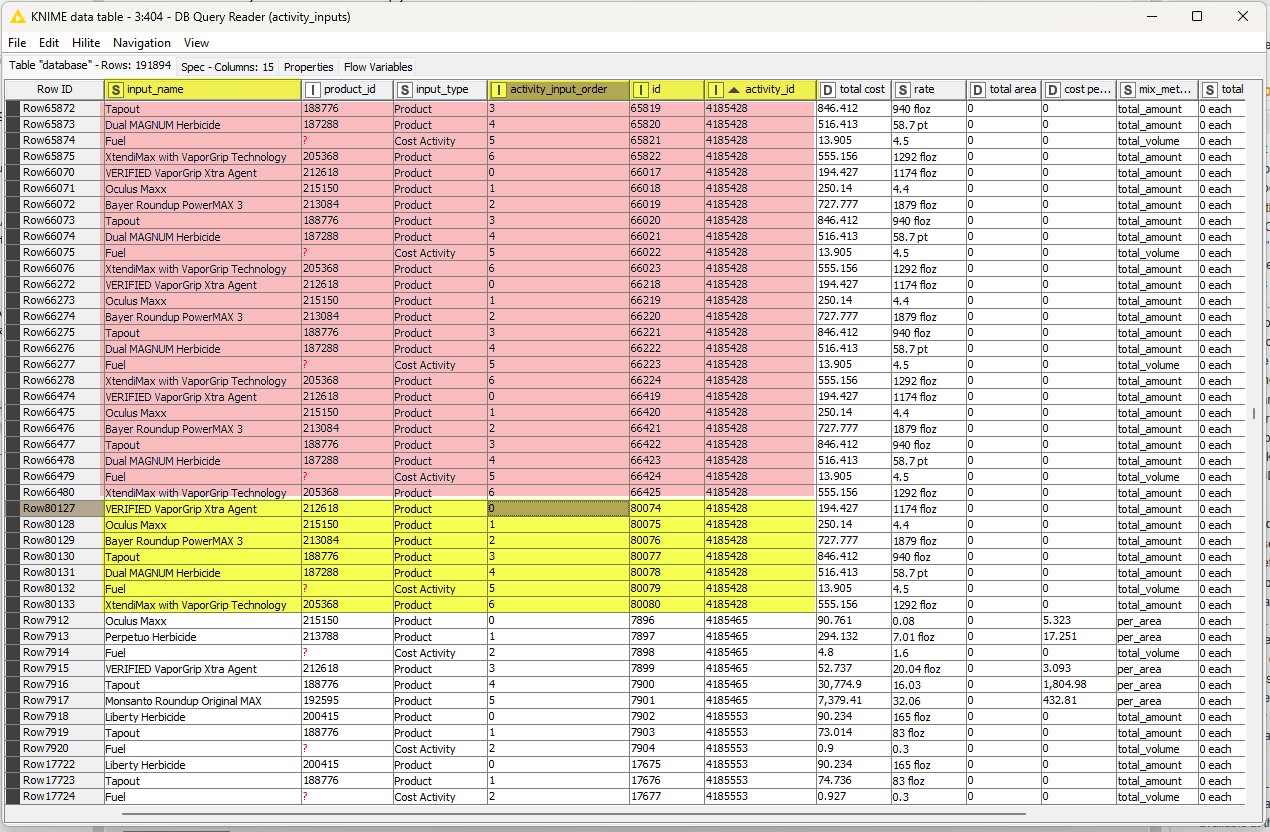The image size is (1270, 832).
Task: Click the Double type icon beside total cost
Action: (x=828, y=90)
